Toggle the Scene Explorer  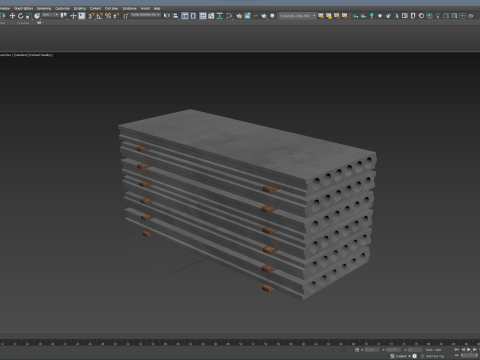point(185,16)
